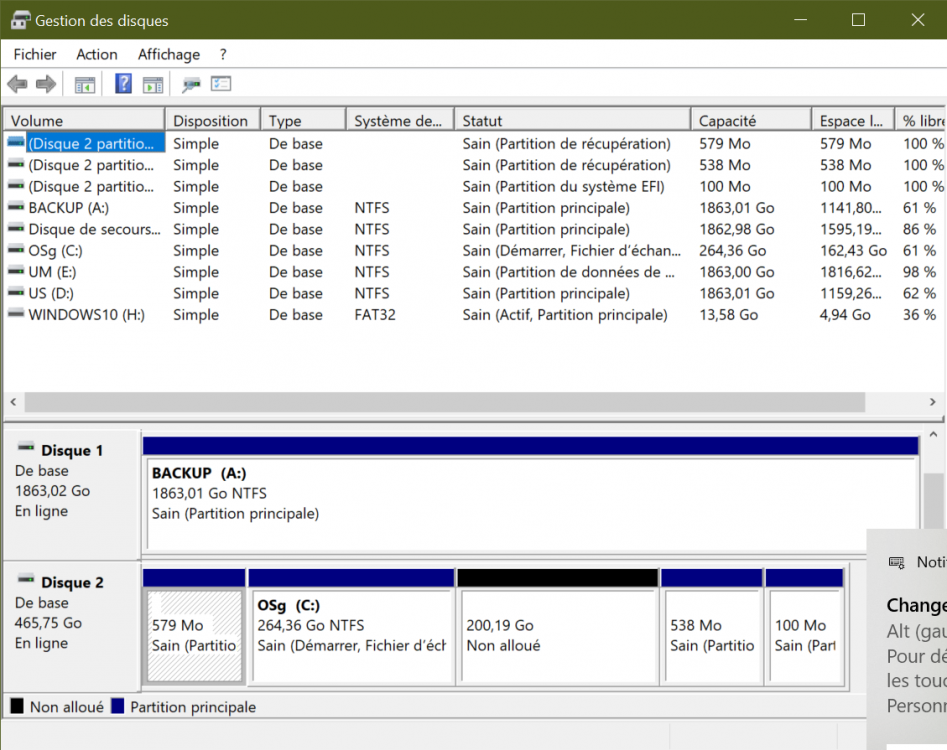The width and height of the screenshot is (947, 750).
Task: Sort volumes by Statut column header
Action: [482, 121]
